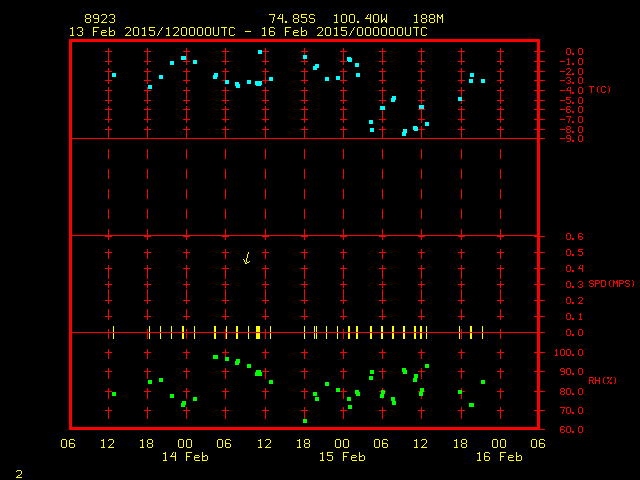This screenshot has width=640, height=480.
Task: Click the 100.0 humidity axis value
Action: click(x=571, y=353)
